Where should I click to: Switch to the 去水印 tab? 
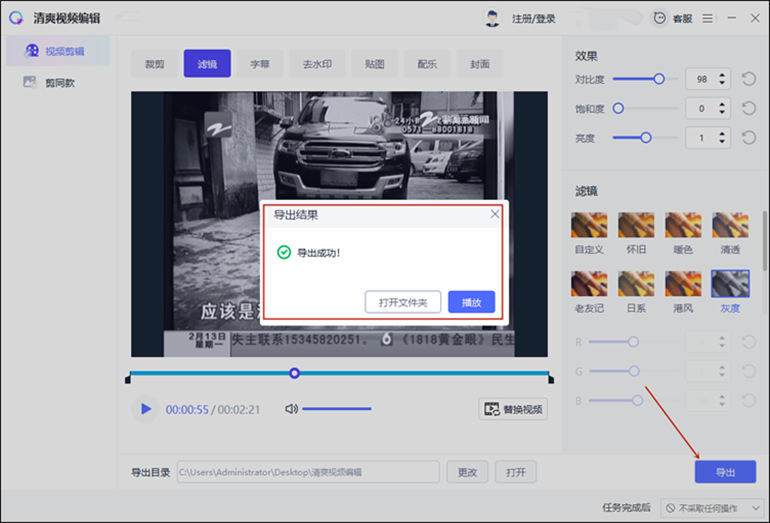[317, 64]
